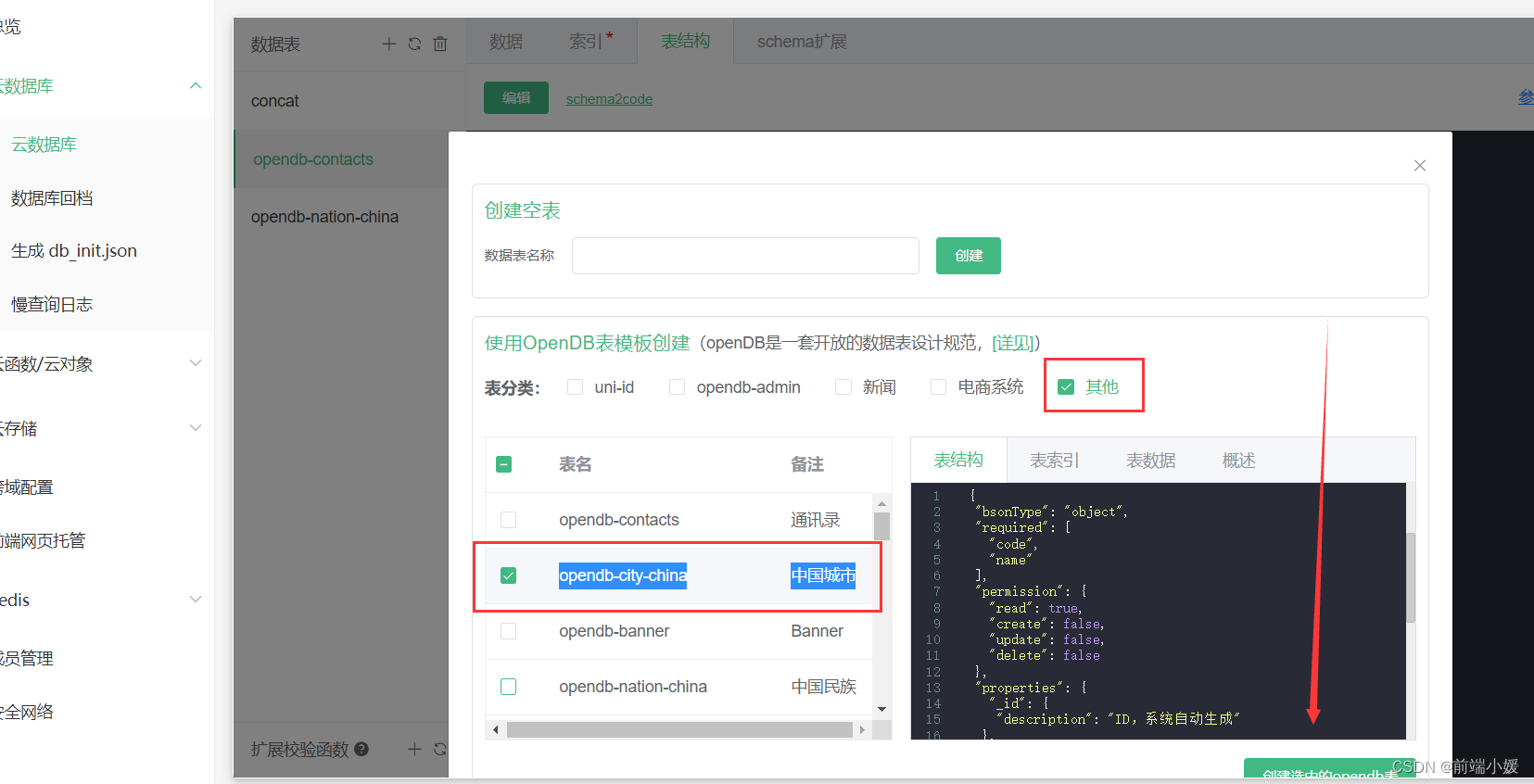Click the green 创建 button

click(x=969, y=256)
